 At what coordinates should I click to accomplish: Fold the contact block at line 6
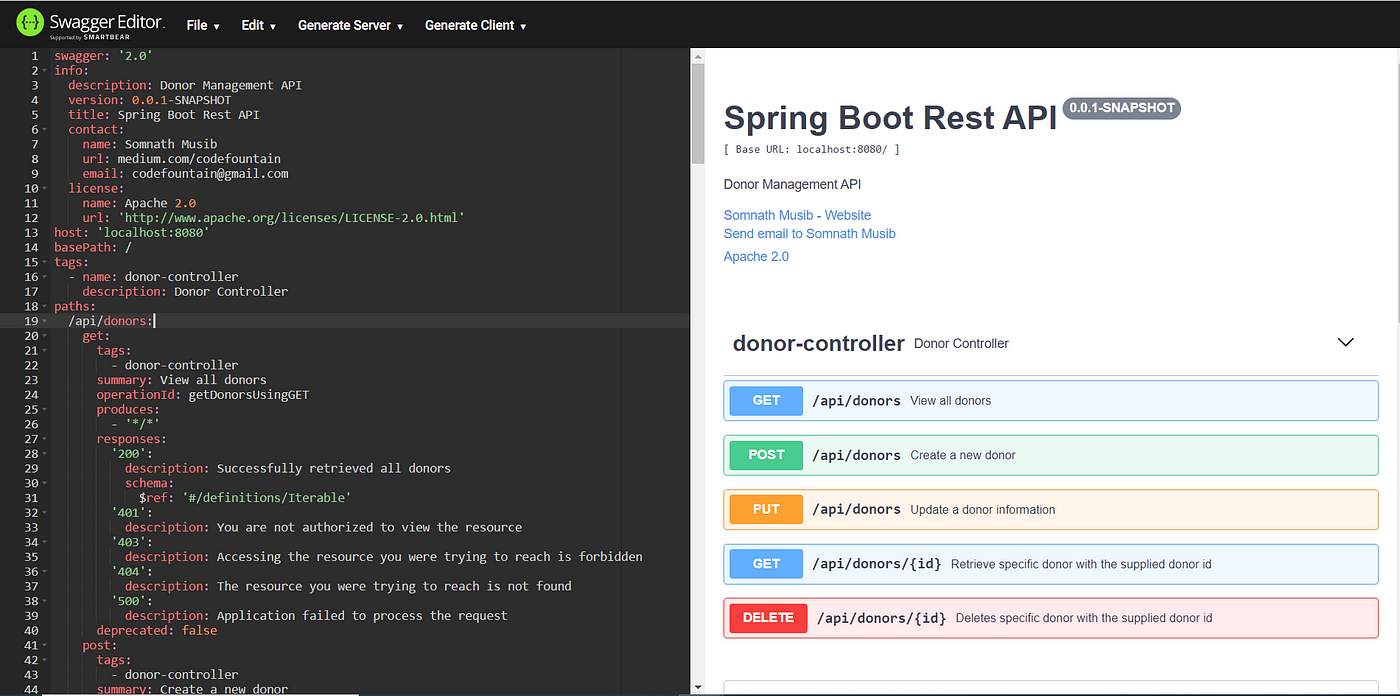(x=45, y=130)
